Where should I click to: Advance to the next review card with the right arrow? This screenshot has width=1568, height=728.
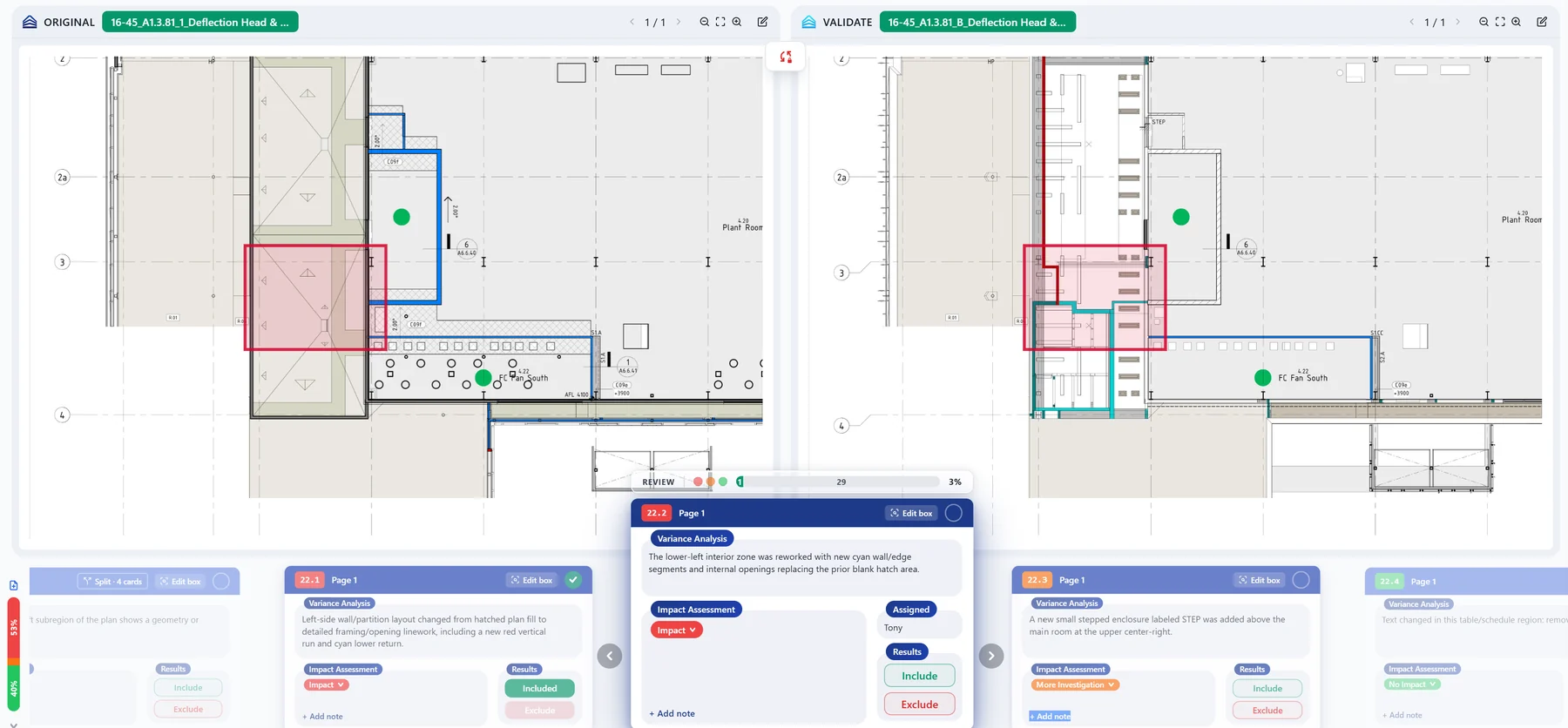click(x=991, y=656)
